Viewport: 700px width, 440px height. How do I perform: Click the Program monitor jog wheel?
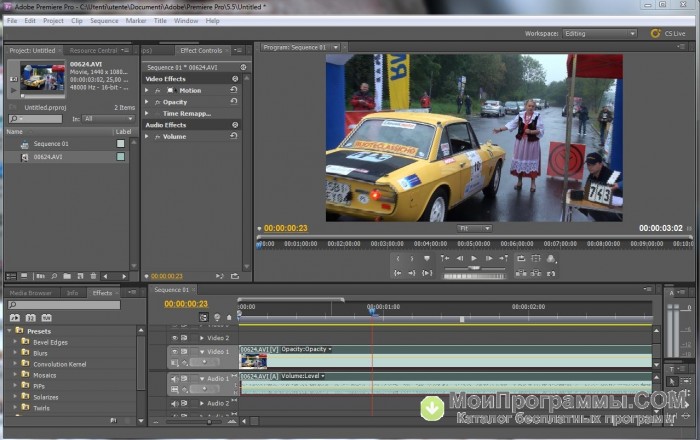tap(474, 276)
